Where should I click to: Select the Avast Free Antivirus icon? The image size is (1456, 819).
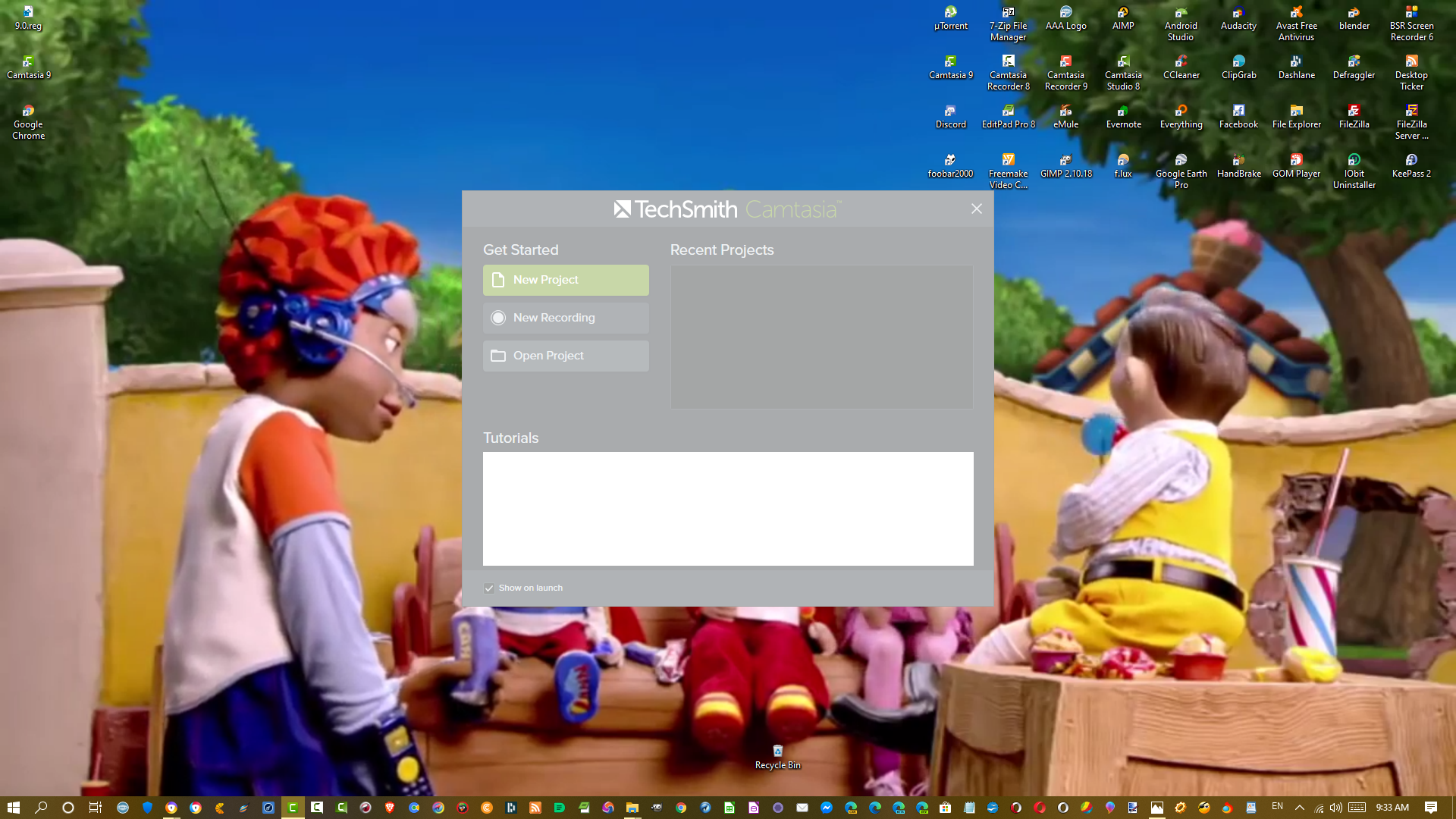pyautogui.click(x=1296, y=24)
